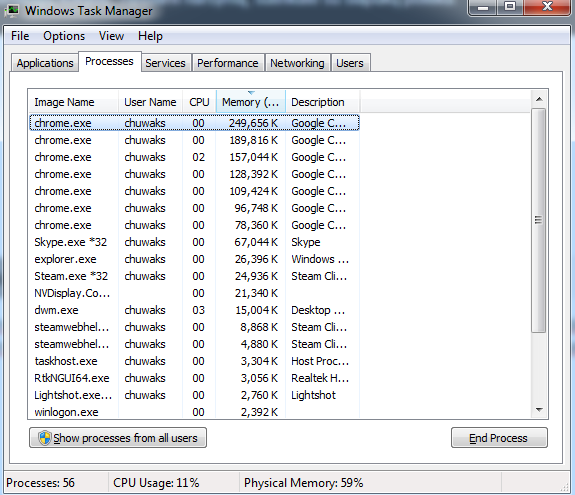Sort by the CPU column header
The image size is (575, 495).
[x=199, y=102]
